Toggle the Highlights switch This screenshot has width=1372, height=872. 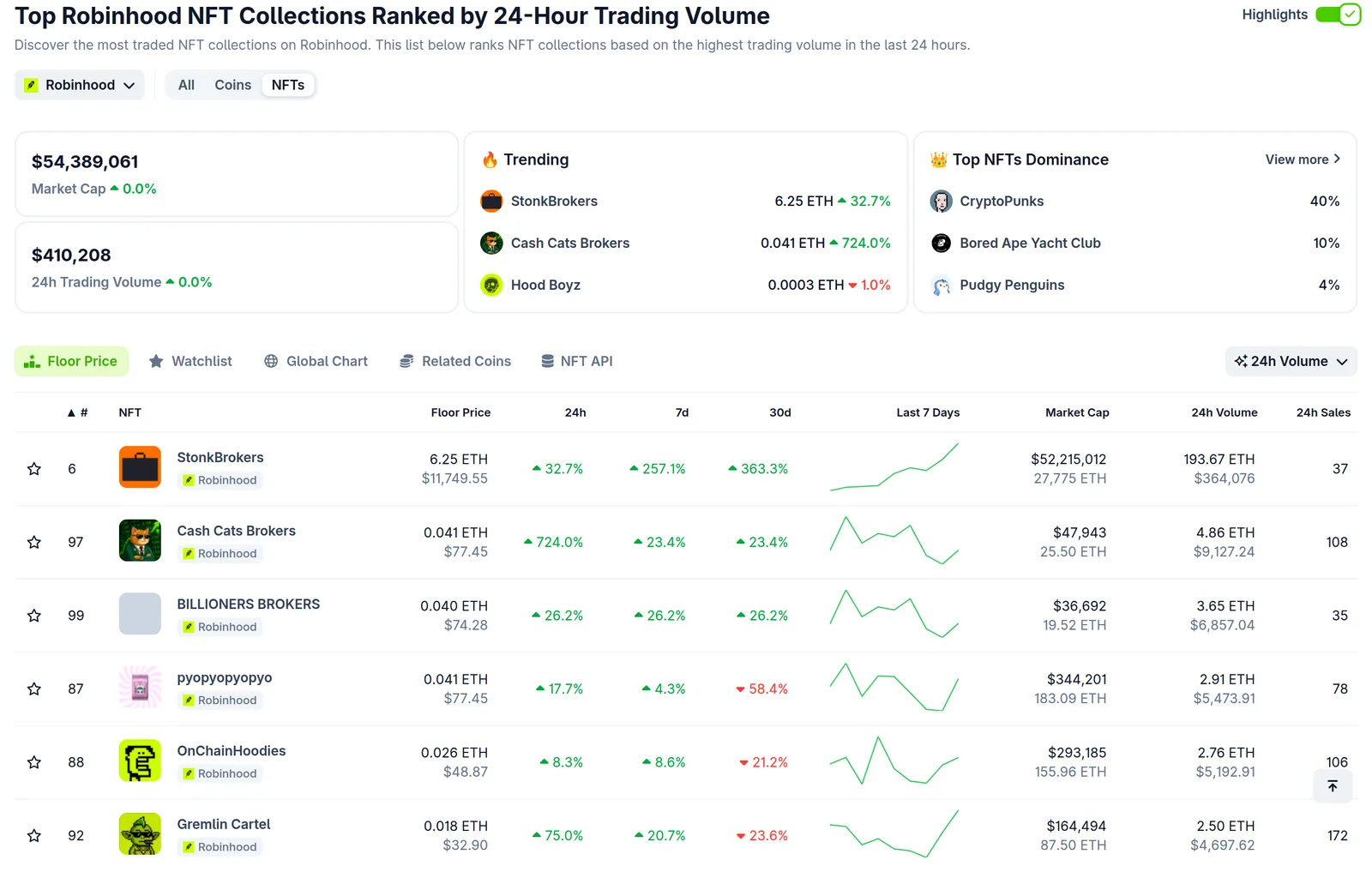(1338, 15)
